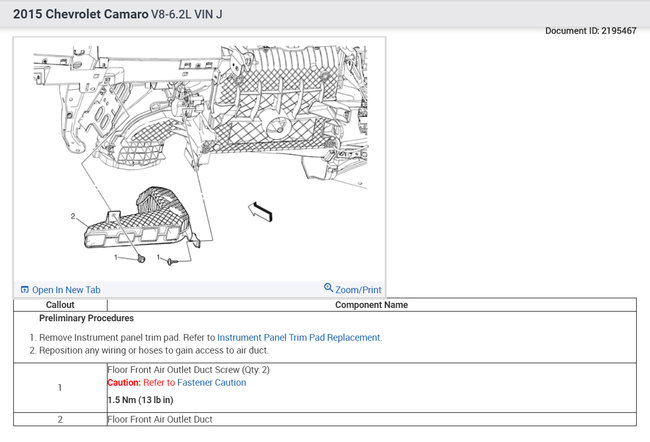Open the diagram via Open In New Tab link
650x442 pixels.
66,290
